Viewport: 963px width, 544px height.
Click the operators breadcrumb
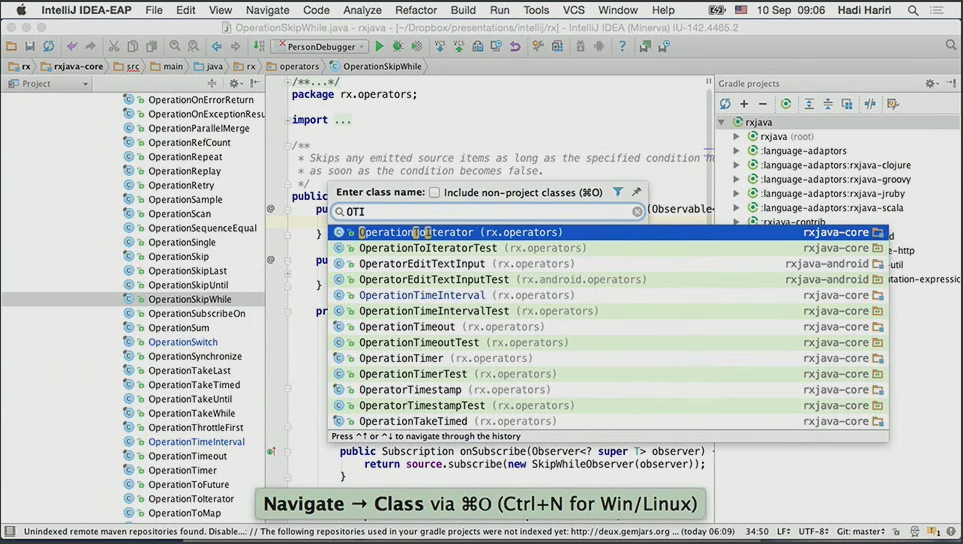pos(292,66)
